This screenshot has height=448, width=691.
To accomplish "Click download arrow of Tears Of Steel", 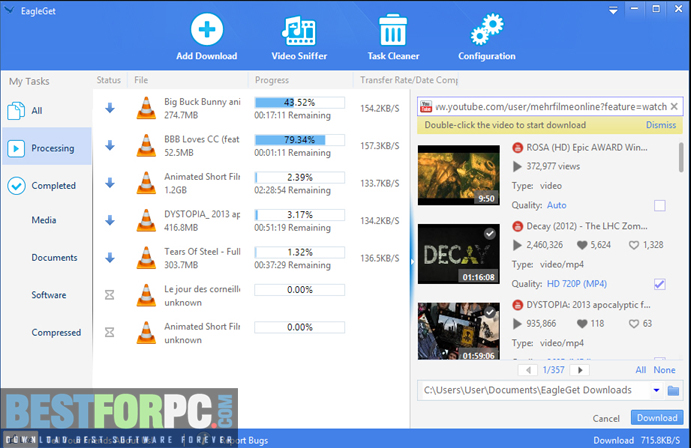I will point(110,258).
